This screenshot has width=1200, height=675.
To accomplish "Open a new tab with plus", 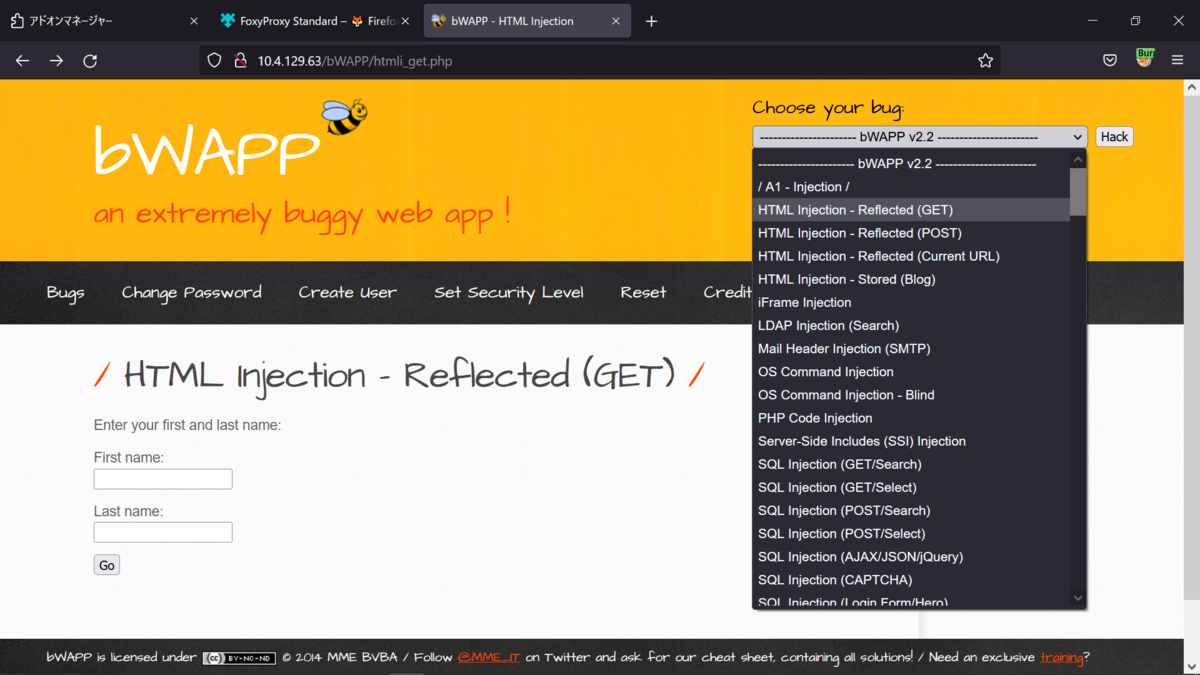I will pos(651,21).
